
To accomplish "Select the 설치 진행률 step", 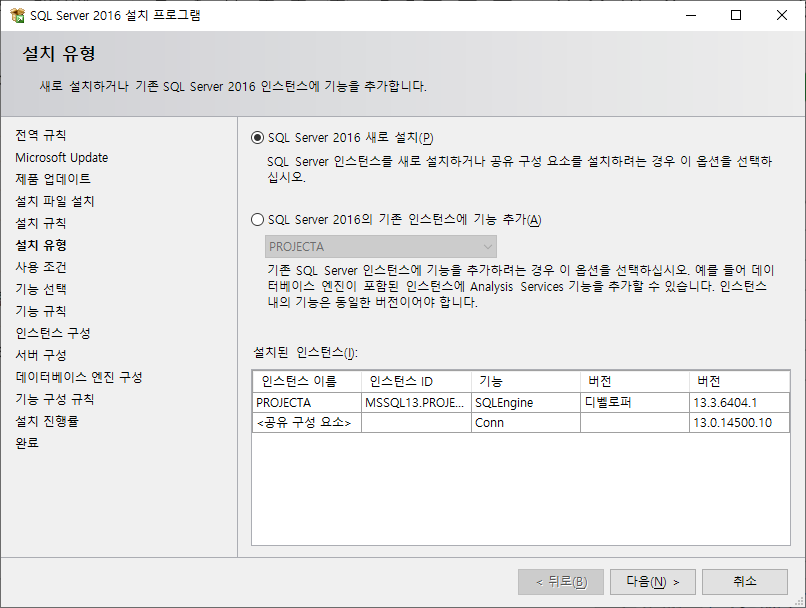I will click(47, 421).
